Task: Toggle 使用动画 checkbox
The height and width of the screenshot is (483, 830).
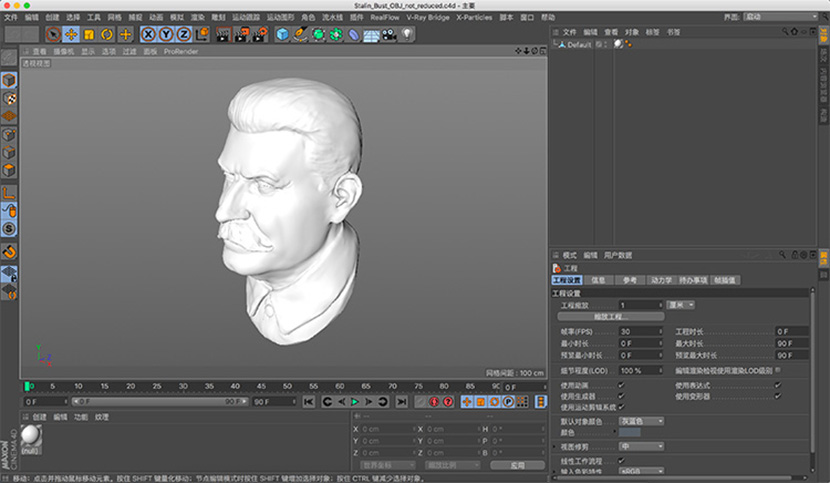Action: [621, 385]
